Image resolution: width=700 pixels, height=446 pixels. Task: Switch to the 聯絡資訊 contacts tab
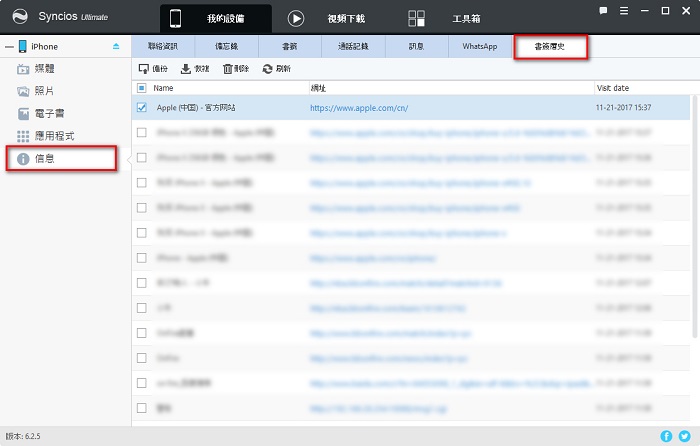(x=163, y=46)
